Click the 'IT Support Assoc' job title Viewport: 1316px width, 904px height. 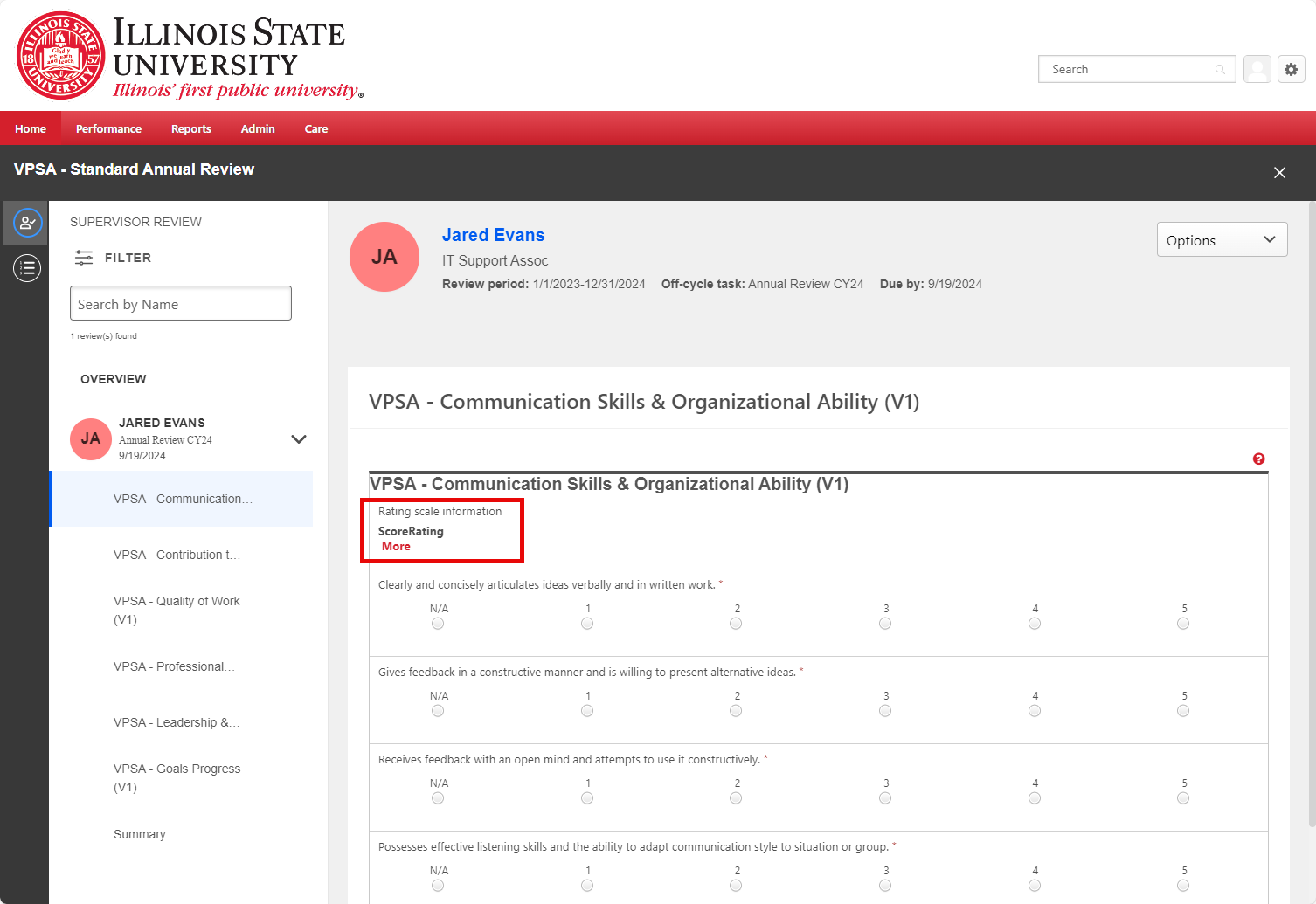click(495, 260)
